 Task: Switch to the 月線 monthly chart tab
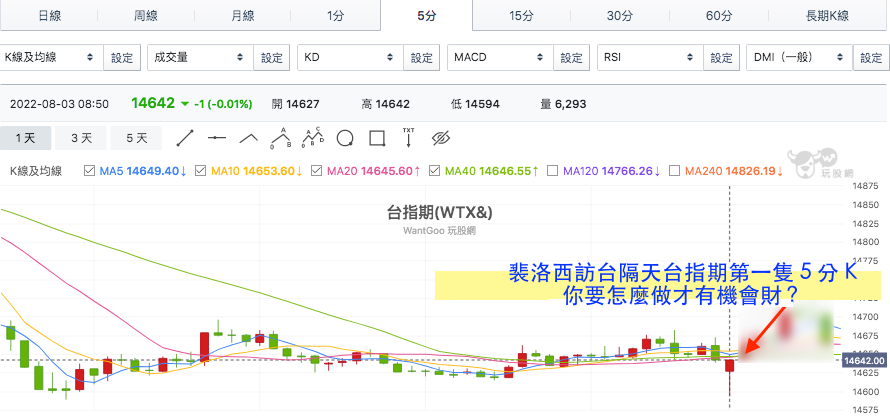pyautogui.click(x=242, y=16)
